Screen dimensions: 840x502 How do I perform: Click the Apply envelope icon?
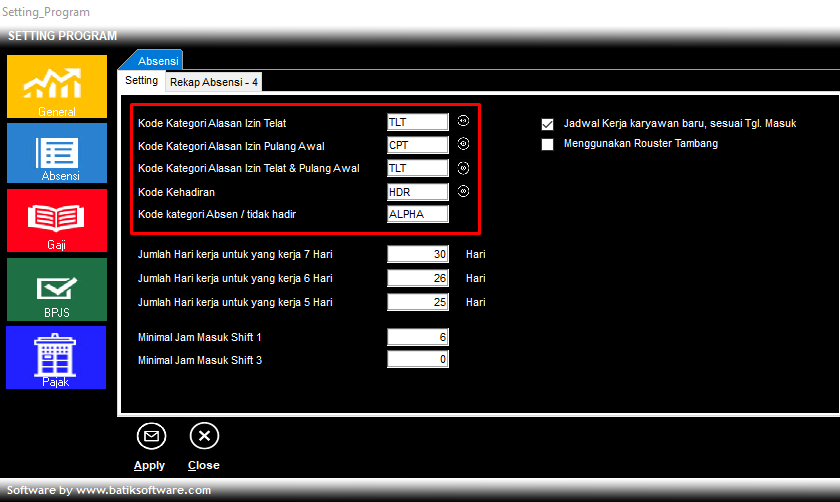[x=151, y=436]
